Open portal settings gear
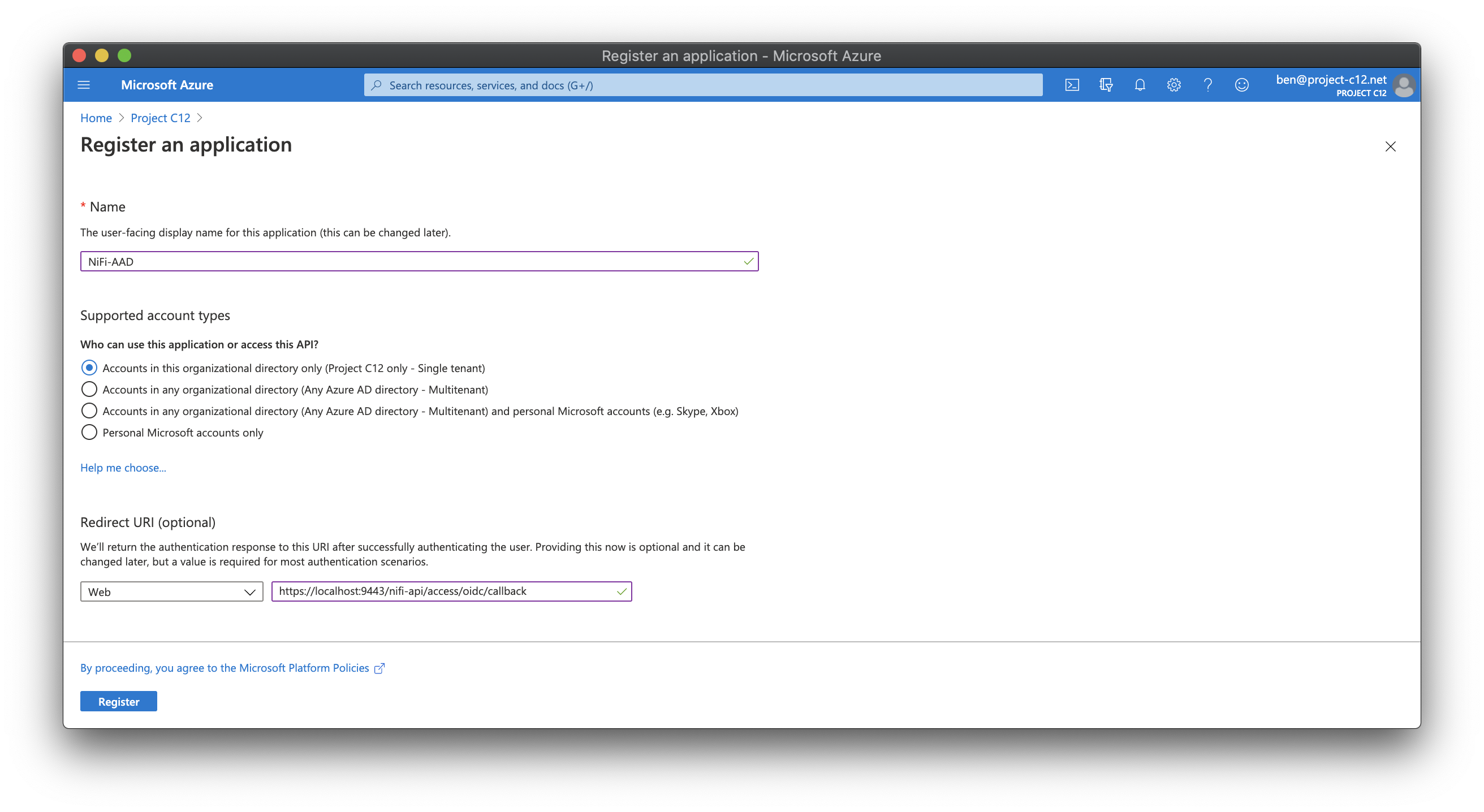Screen dimensions: 1484x812 point(1174,85)
